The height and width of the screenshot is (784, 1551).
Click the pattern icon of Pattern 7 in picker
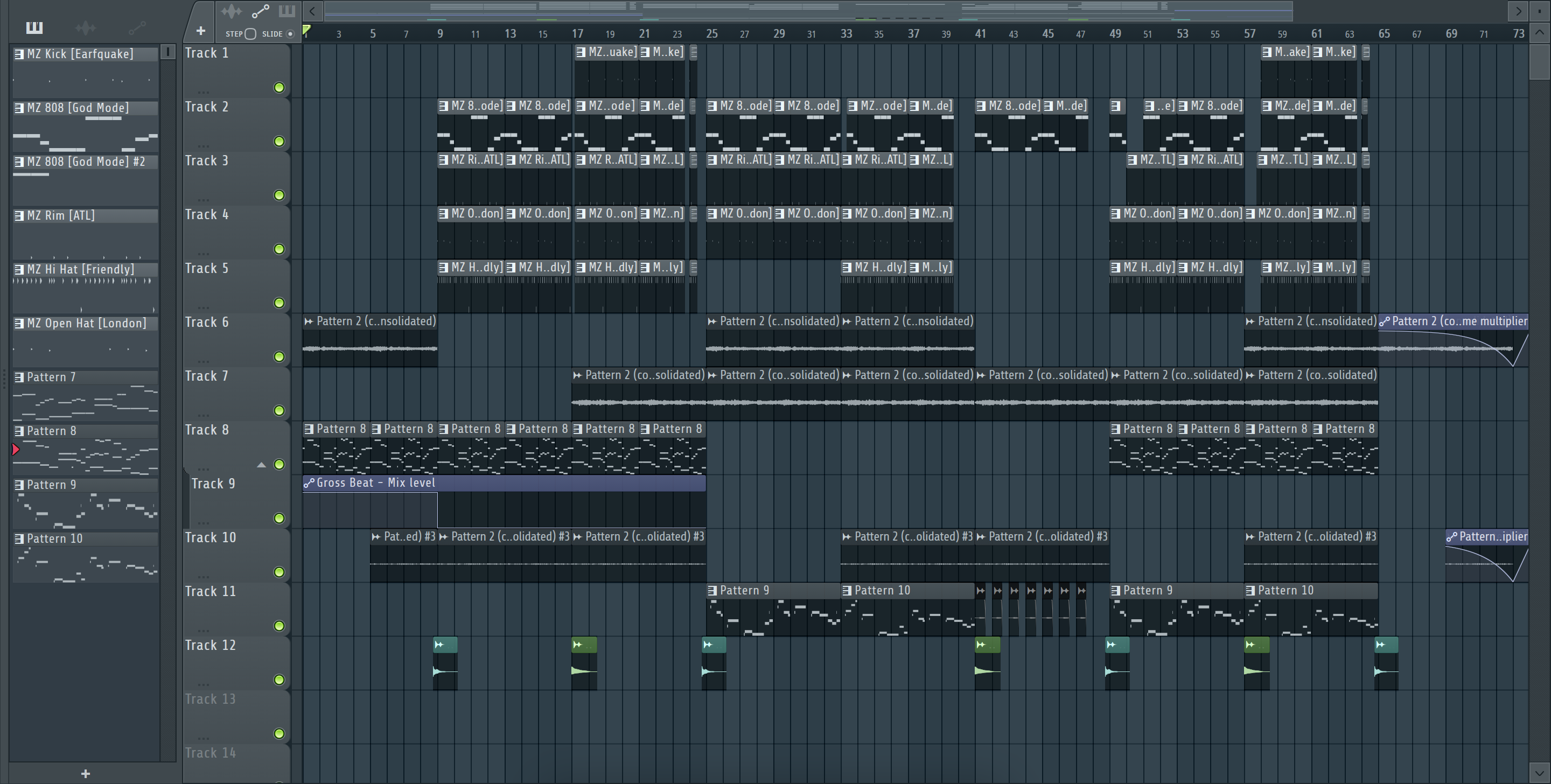click(x=19, y=377)
